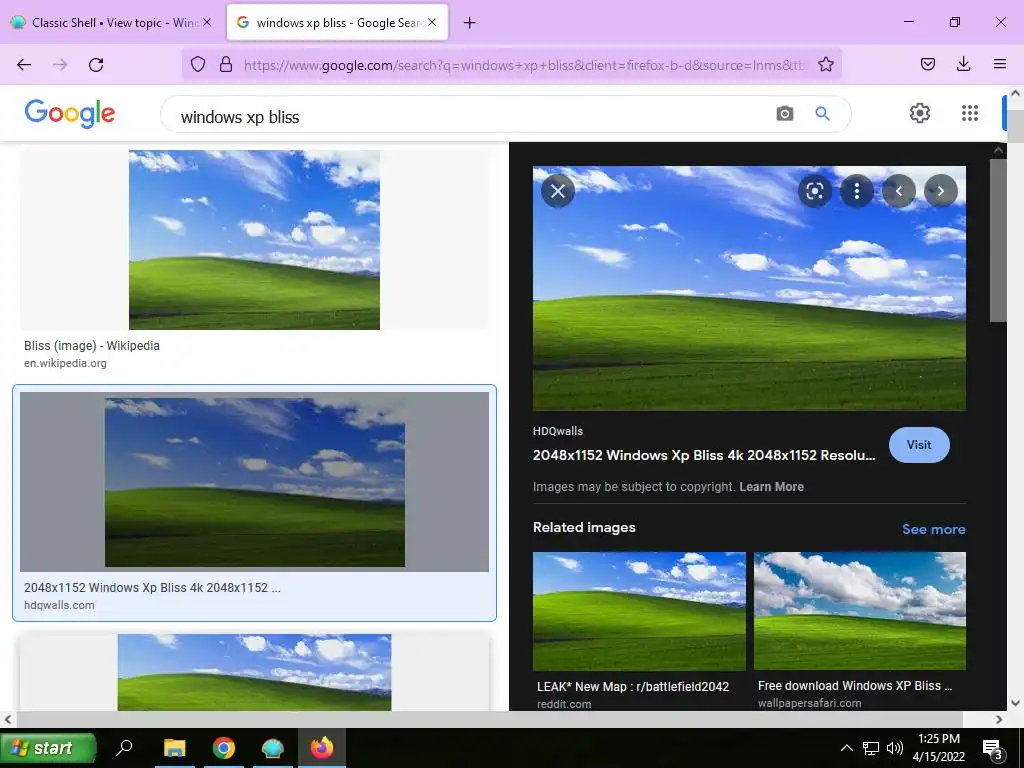
Task: Go to previous image in preview
Action: (x=899, y=191)
